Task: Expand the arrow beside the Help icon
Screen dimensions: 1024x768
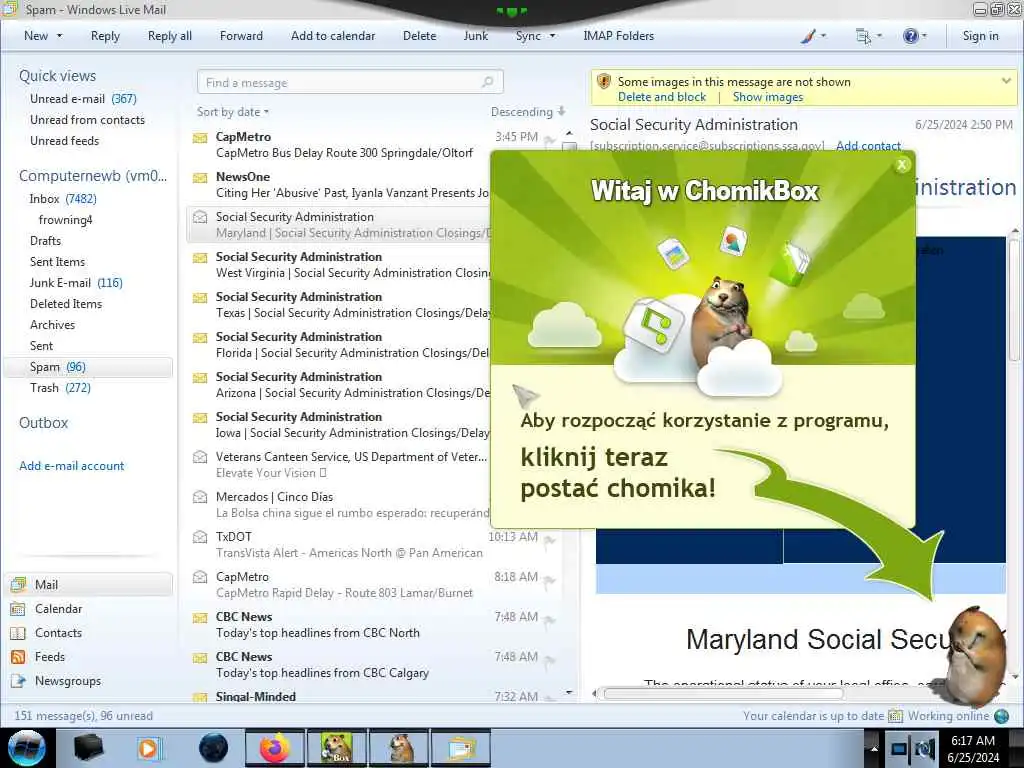Action: pyautogui.click(x=925, y=37)
